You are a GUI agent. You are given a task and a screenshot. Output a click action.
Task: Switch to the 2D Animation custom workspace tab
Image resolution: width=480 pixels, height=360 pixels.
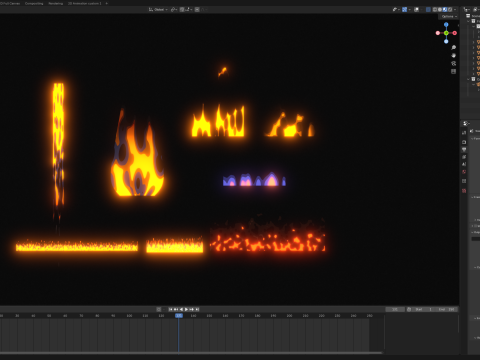click(84, 3)
